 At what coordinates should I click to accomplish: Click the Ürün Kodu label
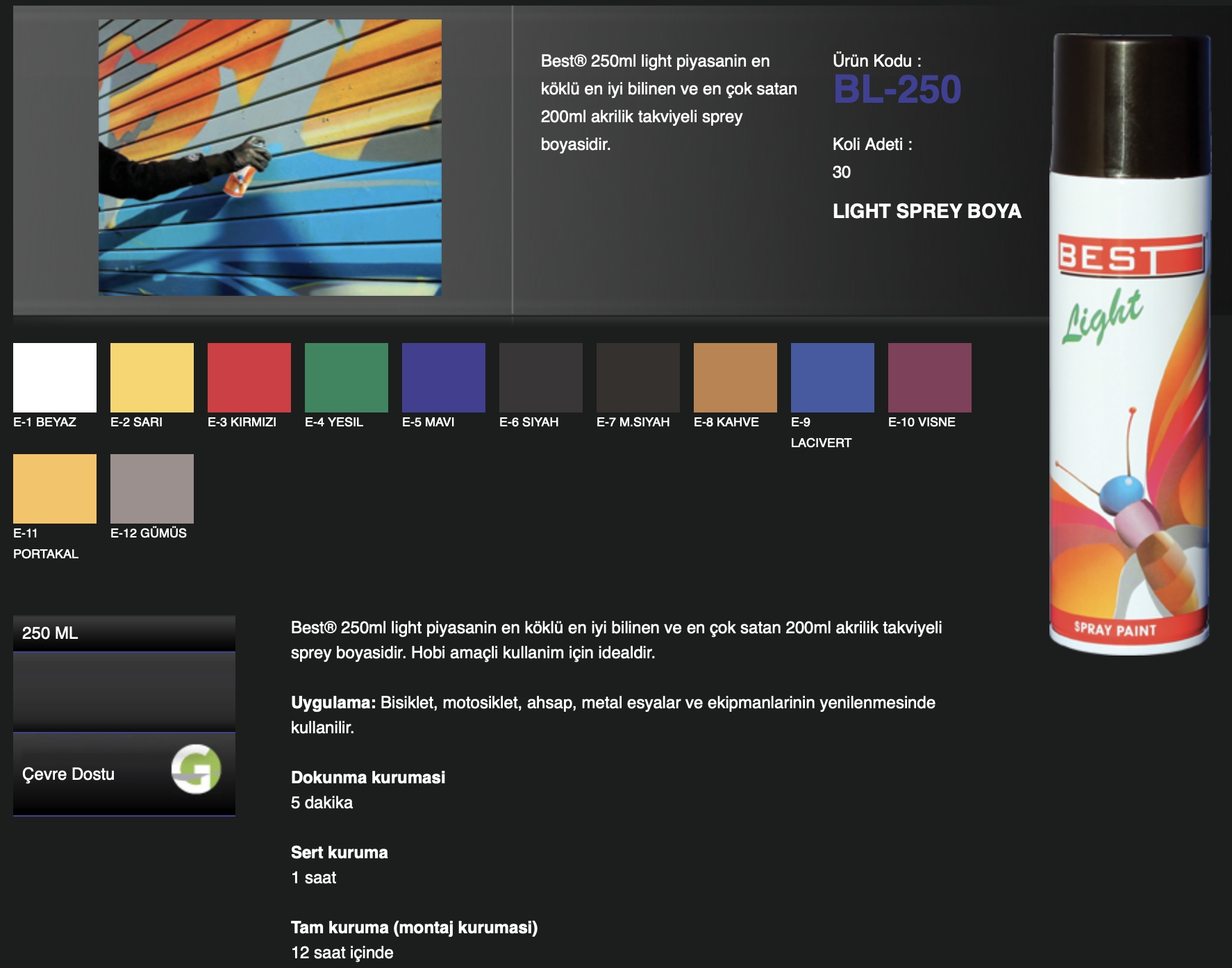point(877,61)
